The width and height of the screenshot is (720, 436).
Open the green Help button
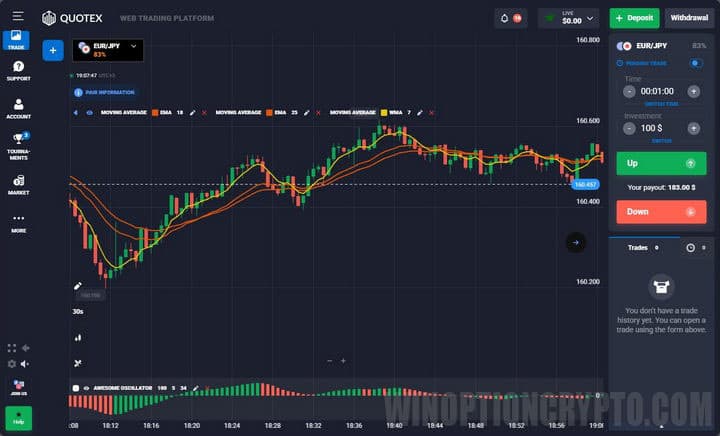click(18, 418)
